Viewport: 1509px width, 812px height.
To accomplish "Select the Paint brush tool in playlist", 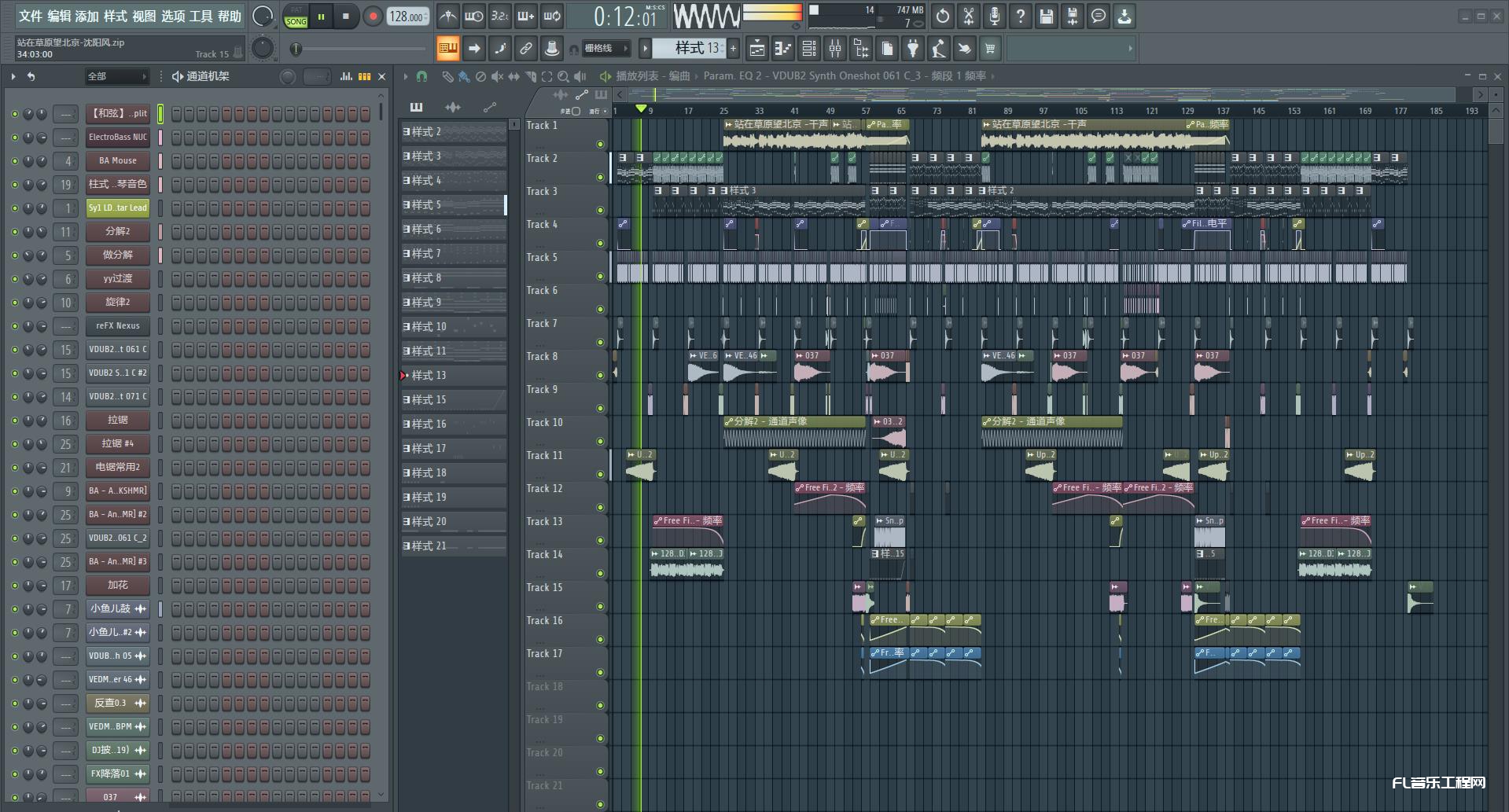I will (464, 76).
